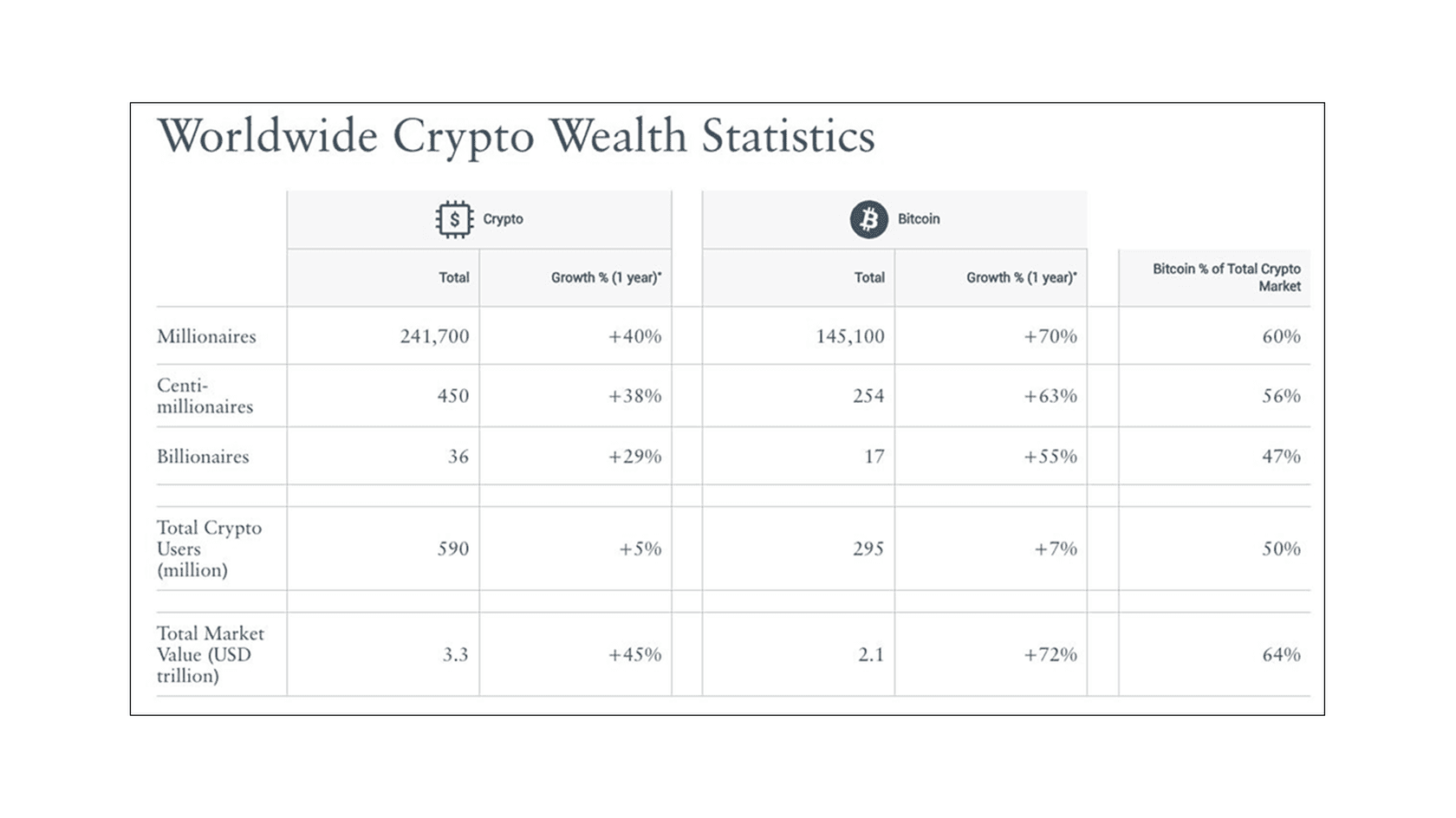This screenshot has width=1456, height=818.
Task: Click the Total Market Value (USD trillion) label
Action: pos(210,654)
